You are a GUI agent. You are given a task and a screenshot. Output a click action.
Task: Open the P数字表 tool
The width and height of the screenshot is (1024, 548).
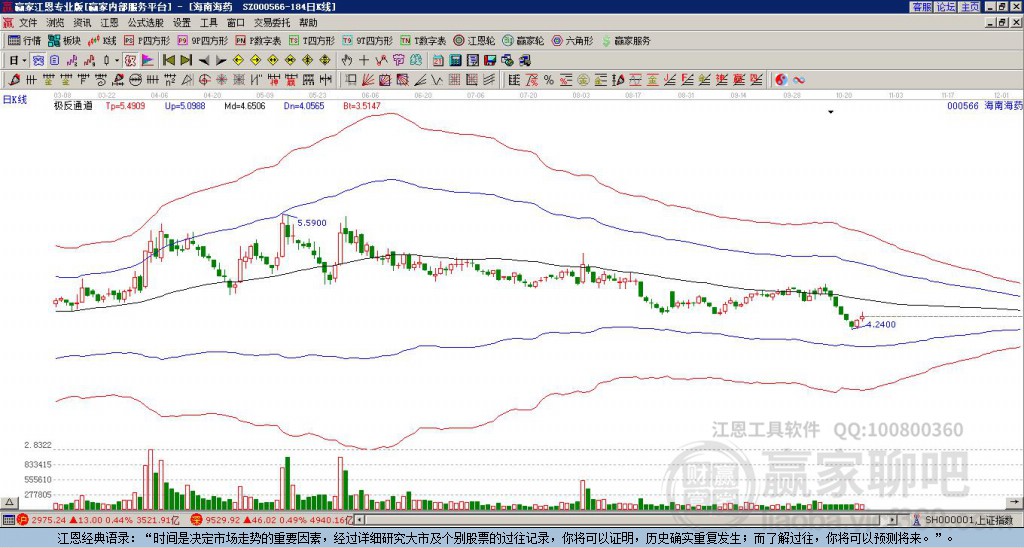click(x=259, y=40)
